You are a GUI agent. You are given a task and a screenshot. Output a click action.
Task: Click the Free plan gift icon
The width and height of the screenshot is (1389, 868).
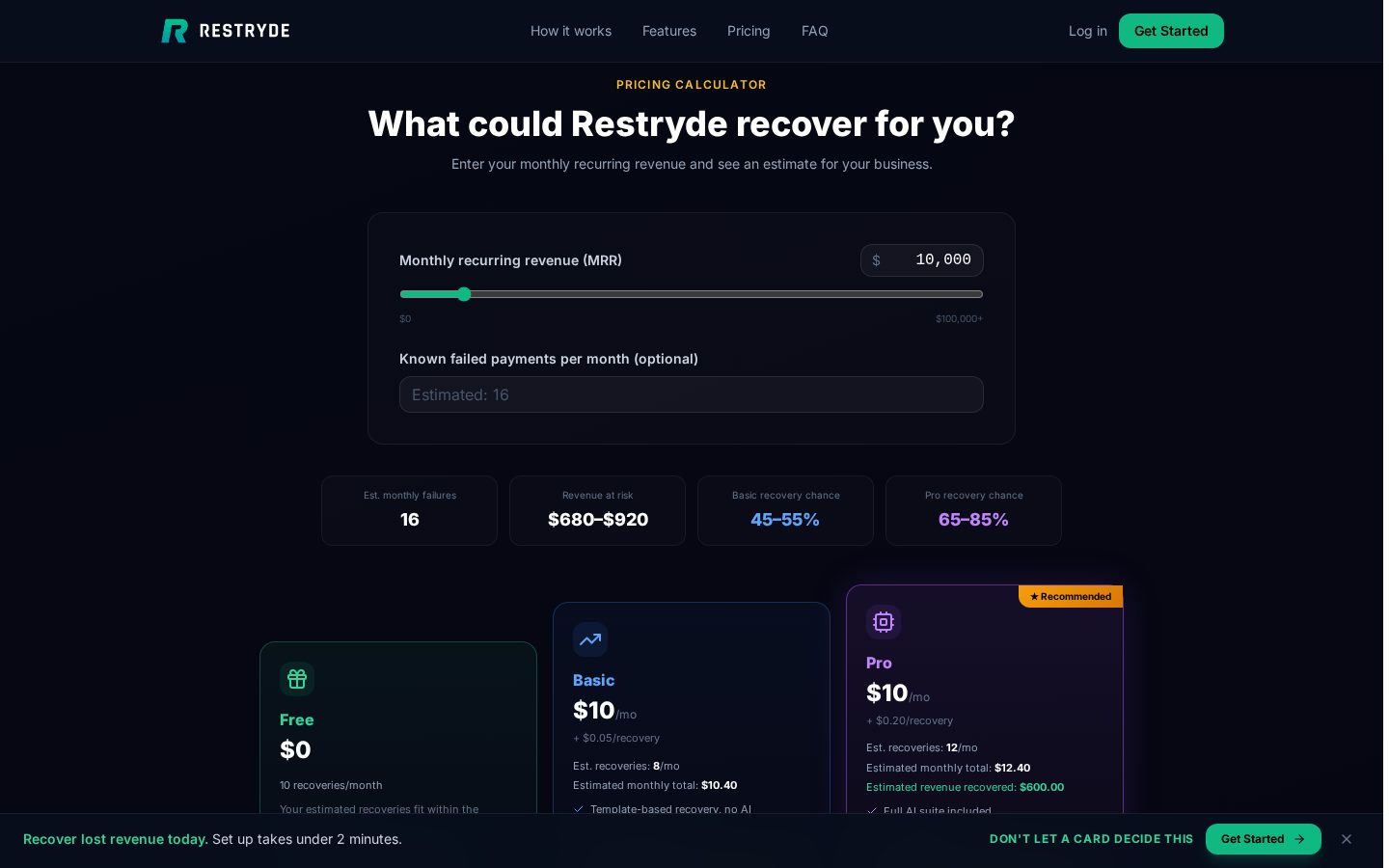pyautogui.click(x=297, y=679)
